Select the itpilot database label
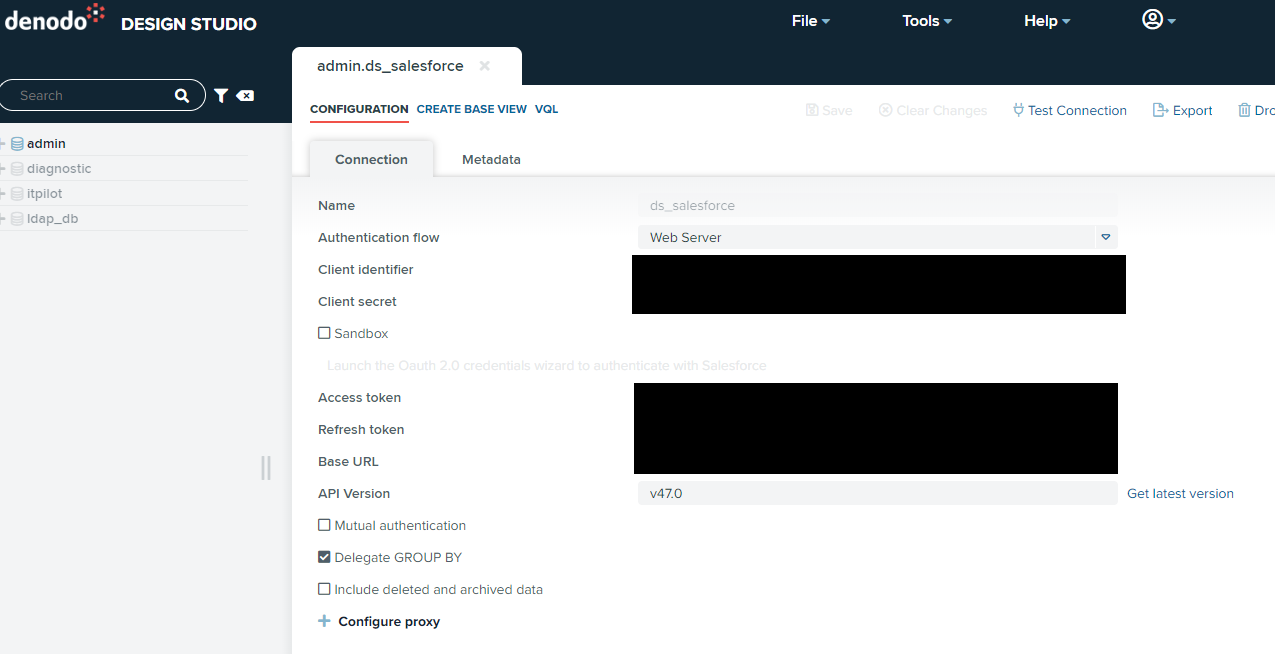This screenshot has height=654, width=1275. [45, 194]
